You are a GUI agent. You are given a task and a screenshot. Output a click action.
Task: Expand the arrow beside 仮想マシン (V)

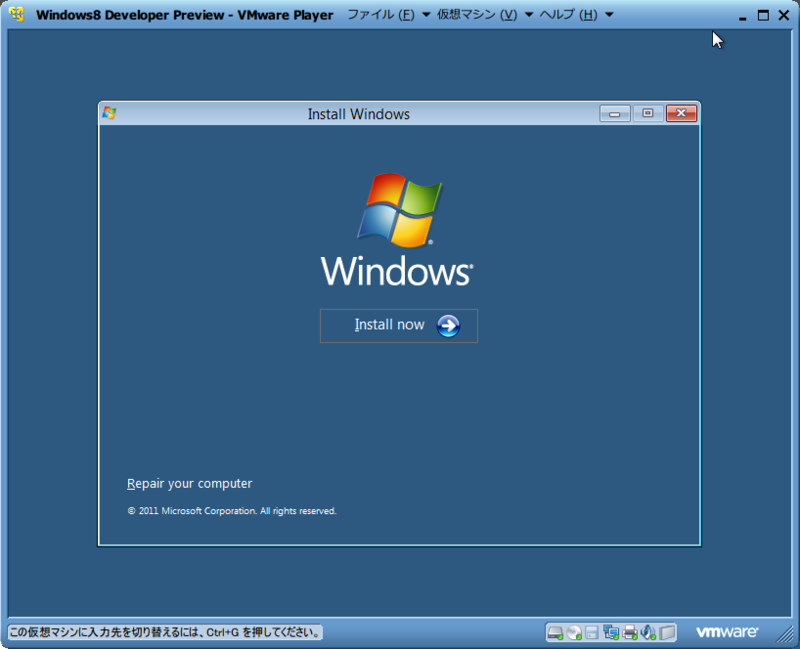pos(529,15)
